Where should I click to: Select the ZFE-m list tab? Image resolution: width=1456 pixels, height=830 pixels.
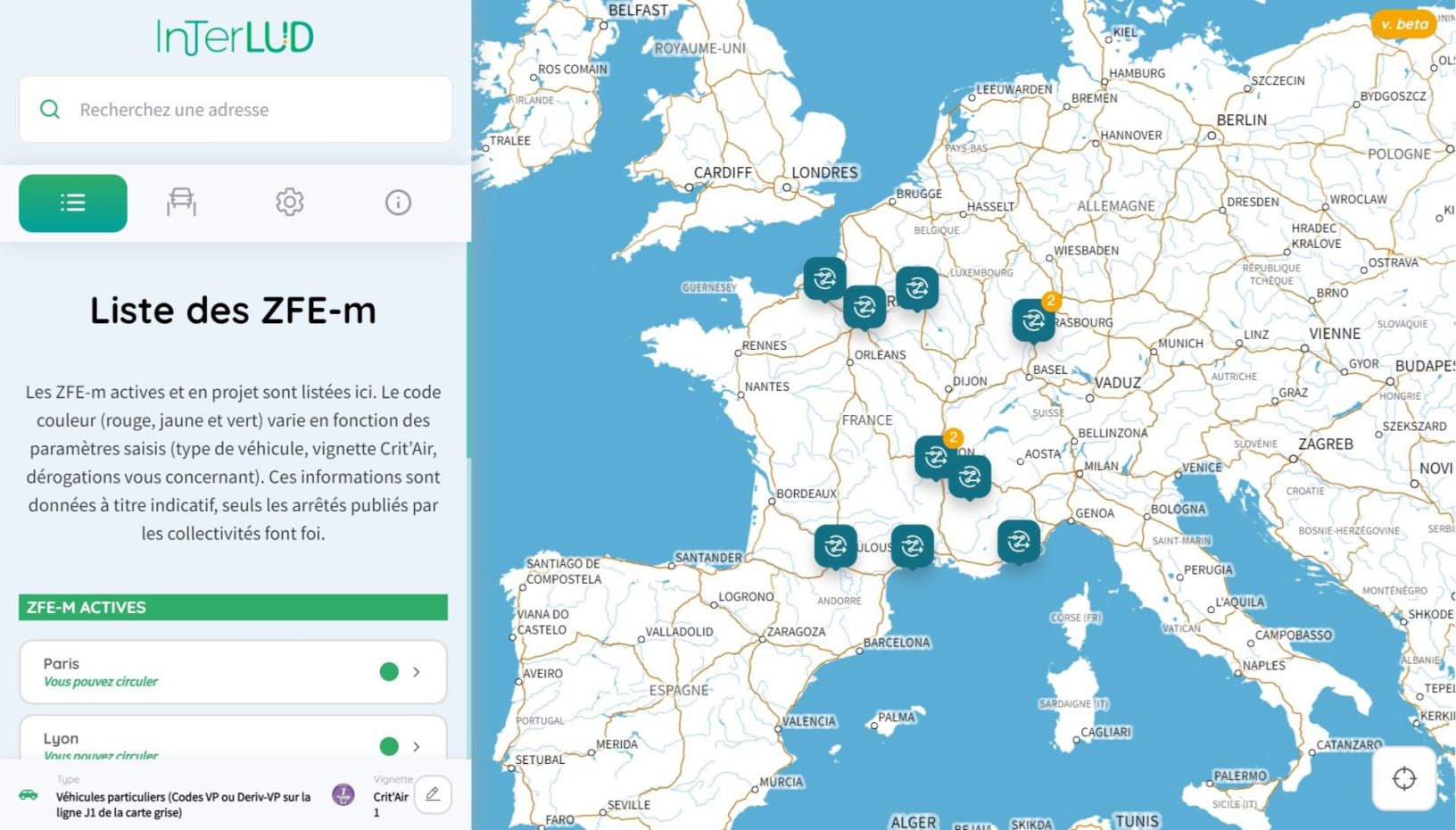pos(73,203)
